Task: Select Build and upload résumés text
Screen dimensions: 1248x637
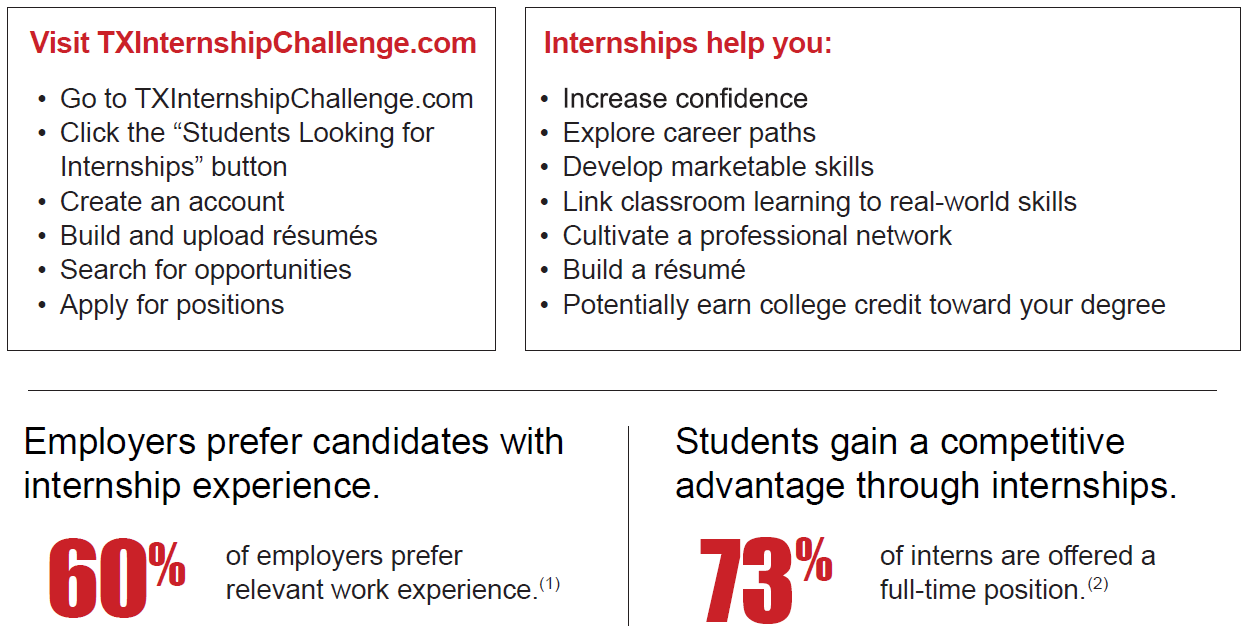Action: tap(219, 236)
